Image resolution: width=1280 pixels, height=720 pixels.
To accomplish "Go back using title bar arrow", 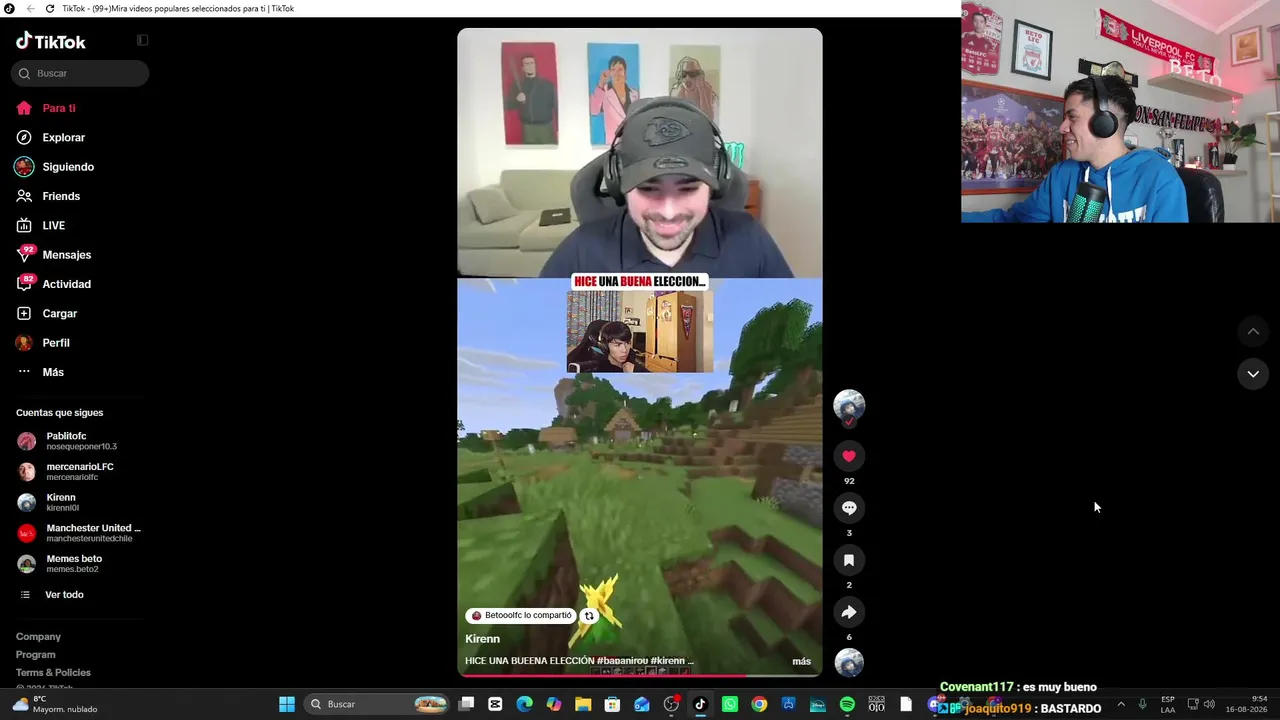I will pyautogui.click(x=30, y=9).
